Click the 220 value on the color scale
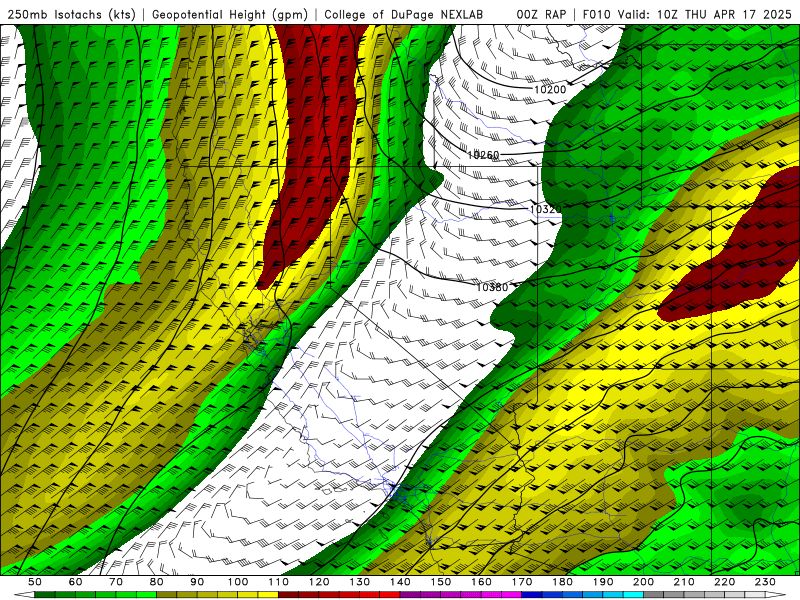The width and height of the screenshot is (800, 600). 724,582
